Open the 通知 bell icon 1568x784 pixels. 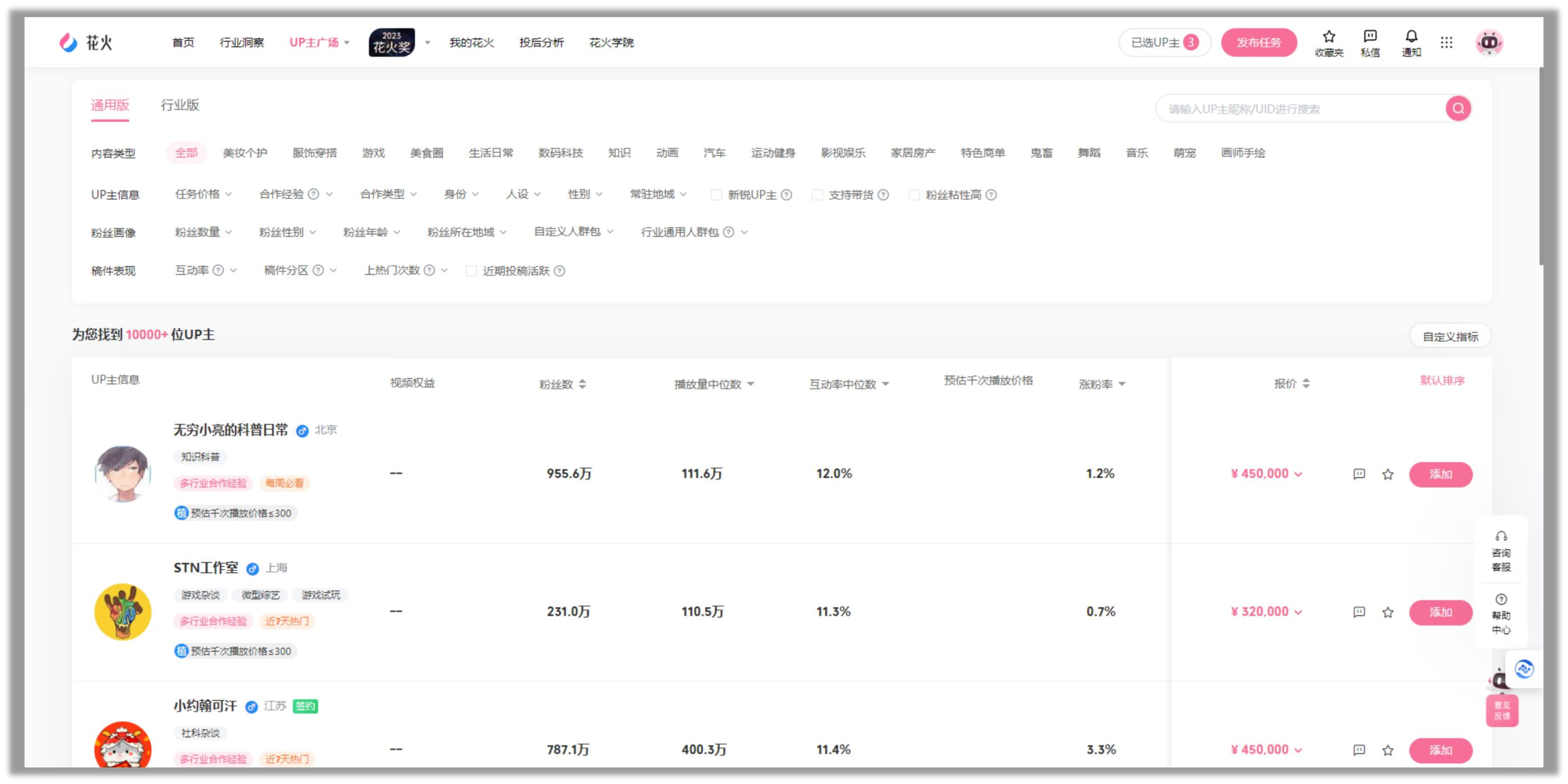tap(1411, 36)
